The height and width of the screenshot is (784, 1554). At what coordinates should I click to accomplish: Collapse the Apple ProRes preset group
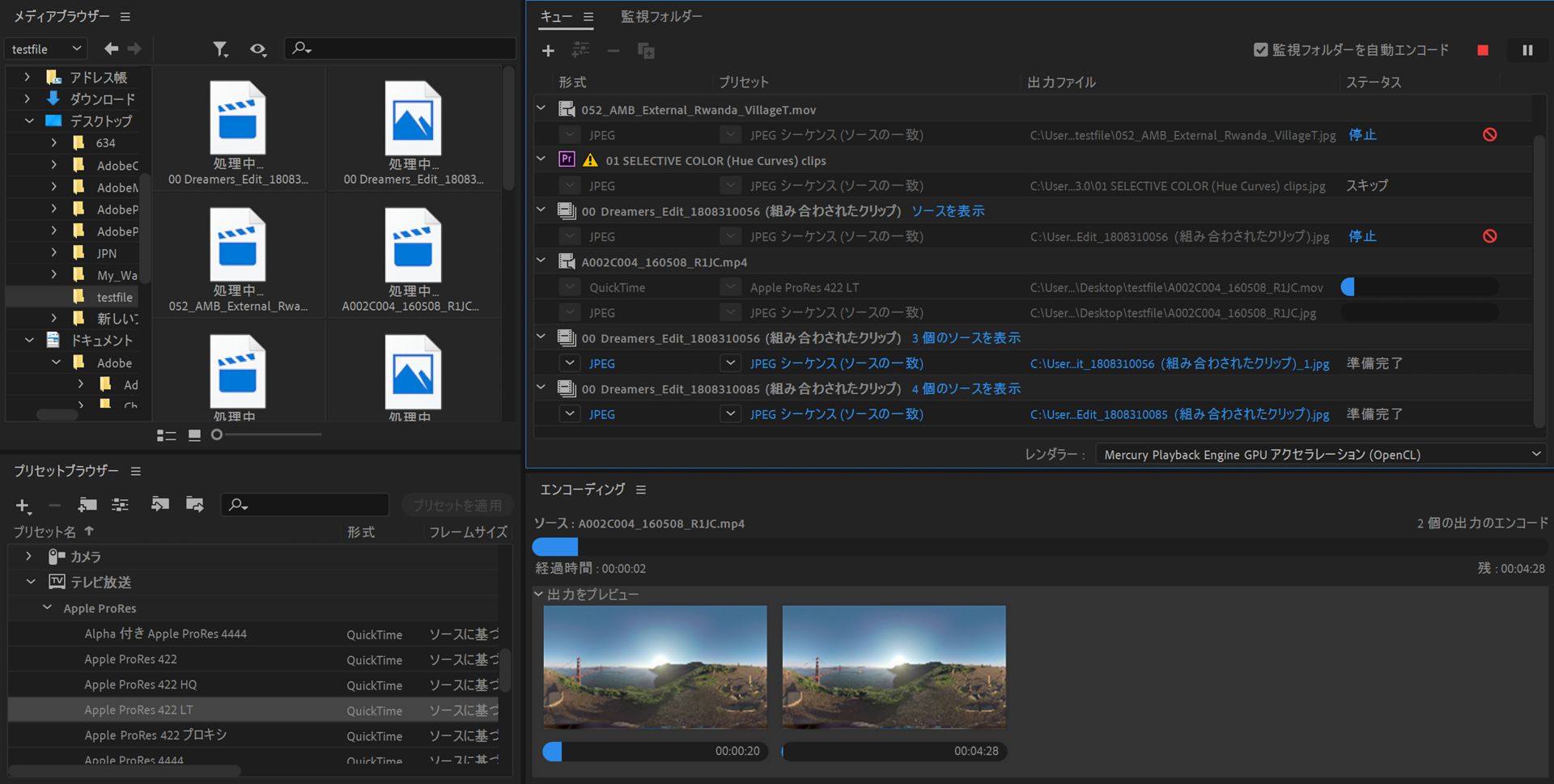47,608
